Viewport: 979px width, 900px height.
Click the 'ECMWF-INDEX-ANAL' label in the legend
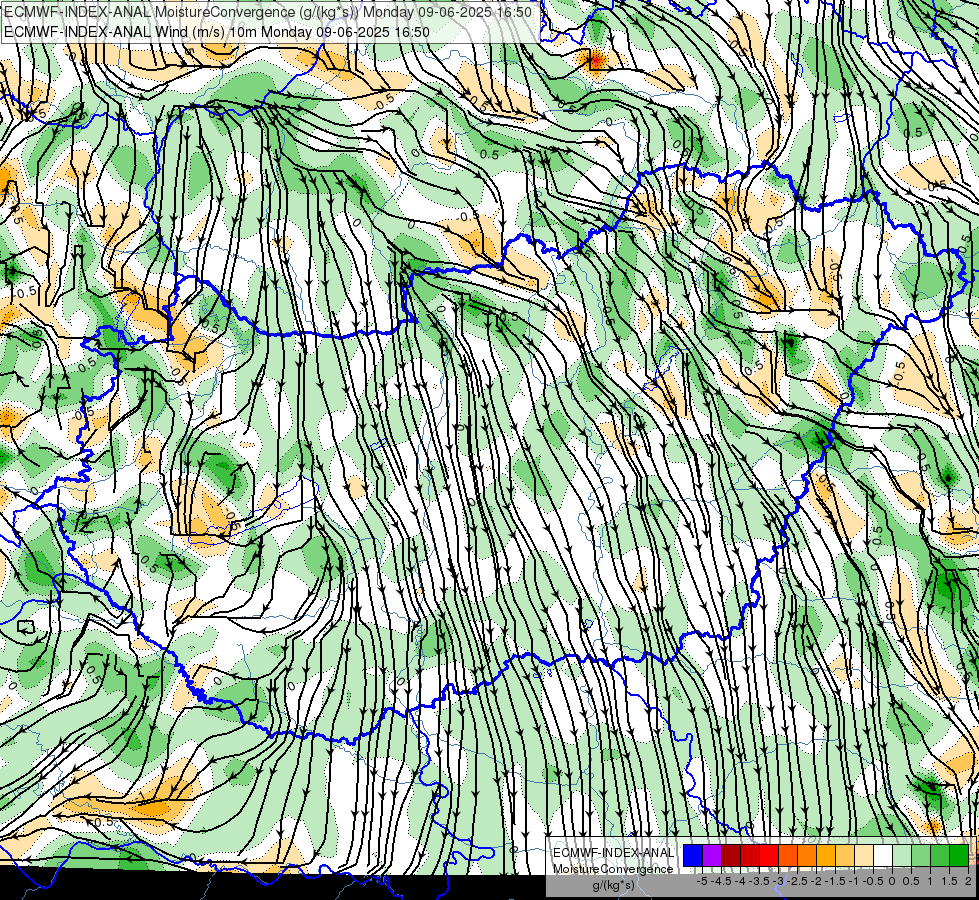[614, 853]
